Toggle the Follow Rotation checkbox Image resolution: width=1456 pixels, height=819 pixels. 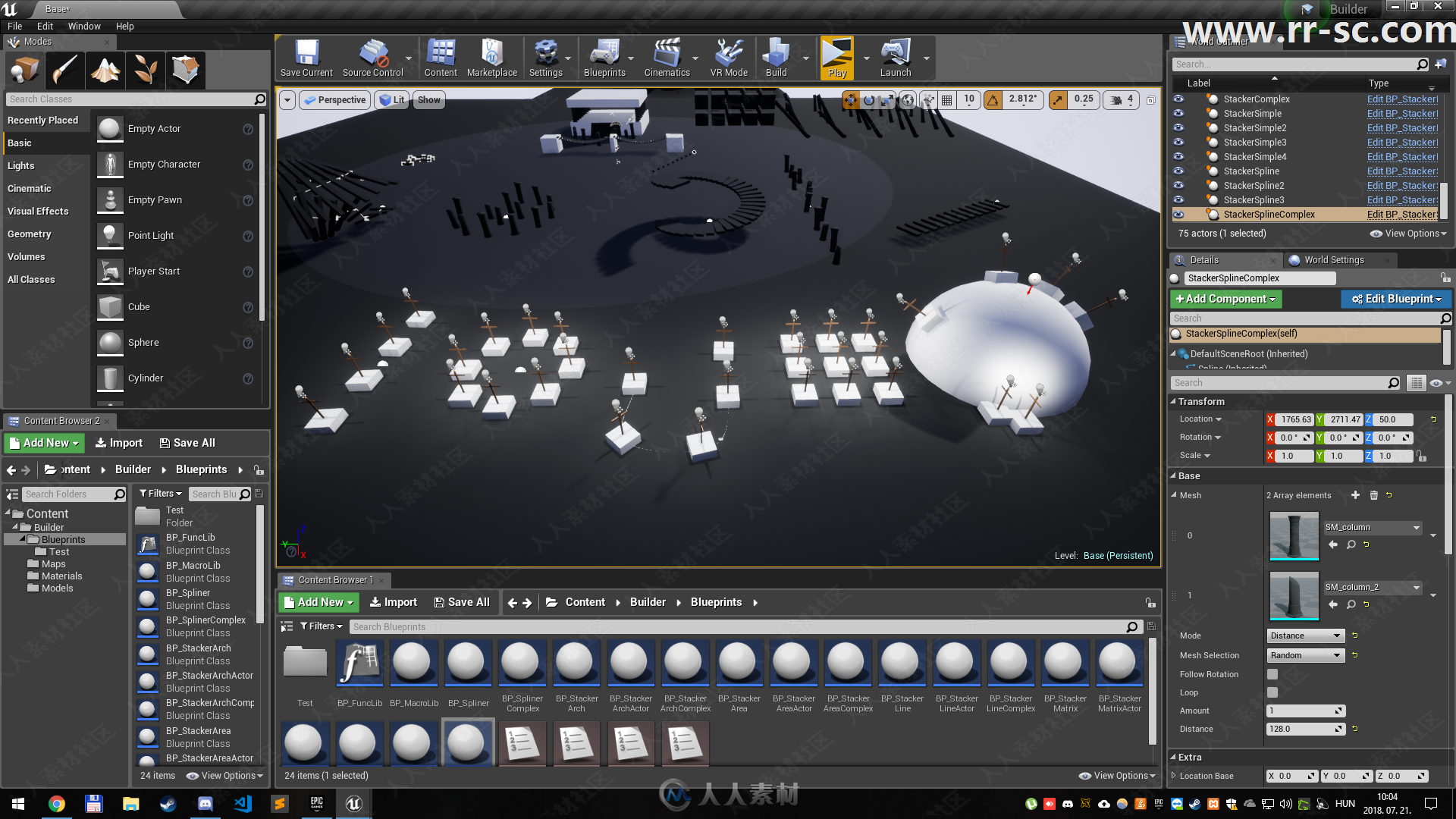1272,674
